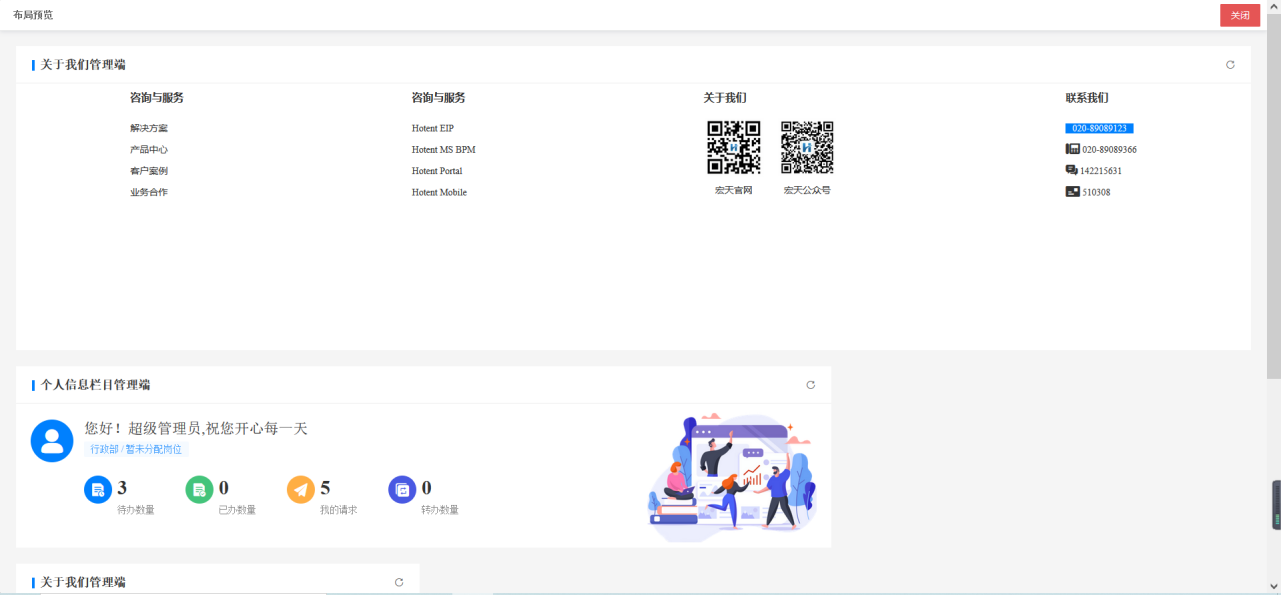The image size is (1281, 595).
Task: Click the 宏天公众号 QR code
Action: tap(807, 148)
